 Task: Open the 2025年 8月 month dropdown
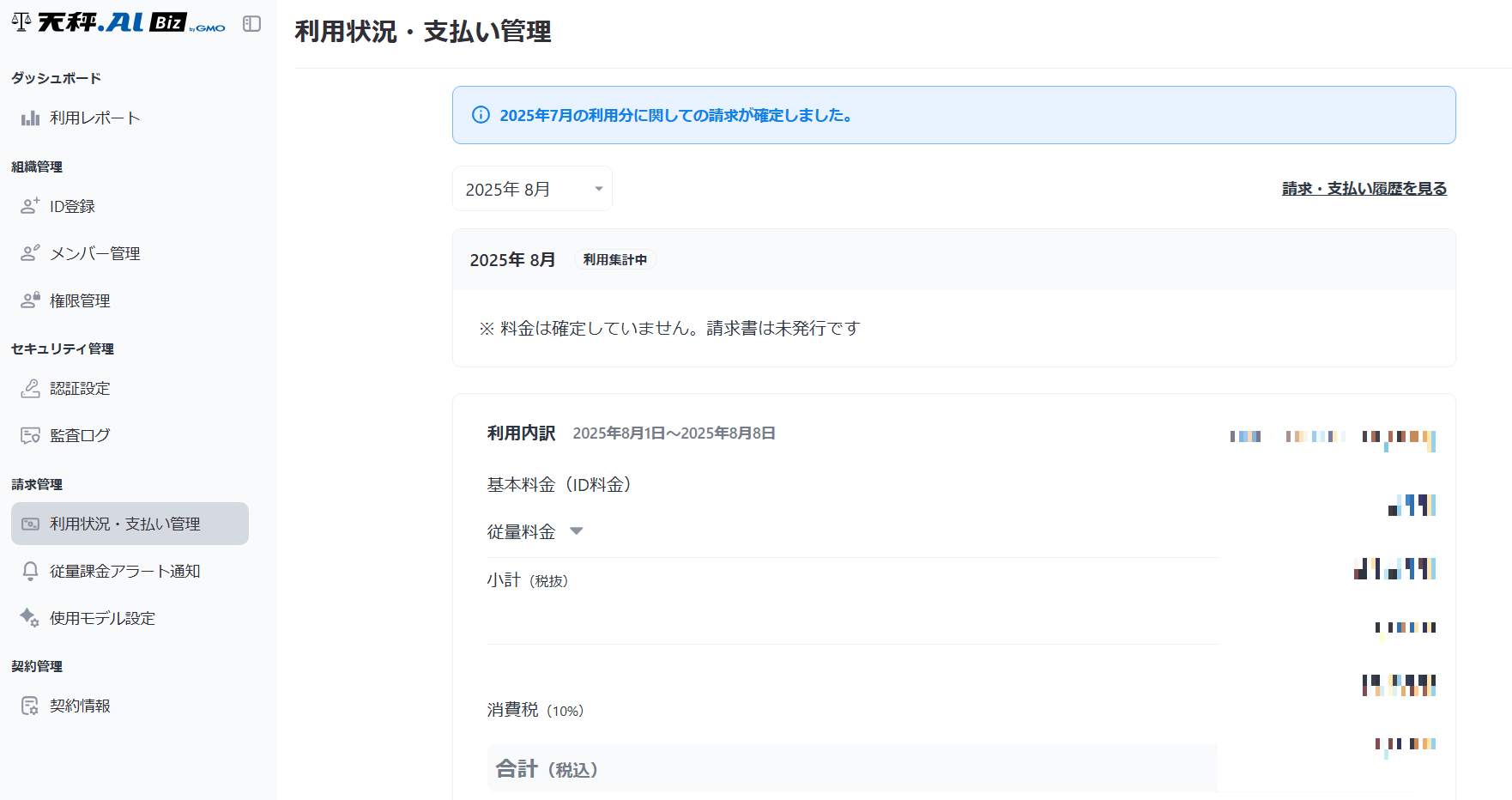click(532, 189)
